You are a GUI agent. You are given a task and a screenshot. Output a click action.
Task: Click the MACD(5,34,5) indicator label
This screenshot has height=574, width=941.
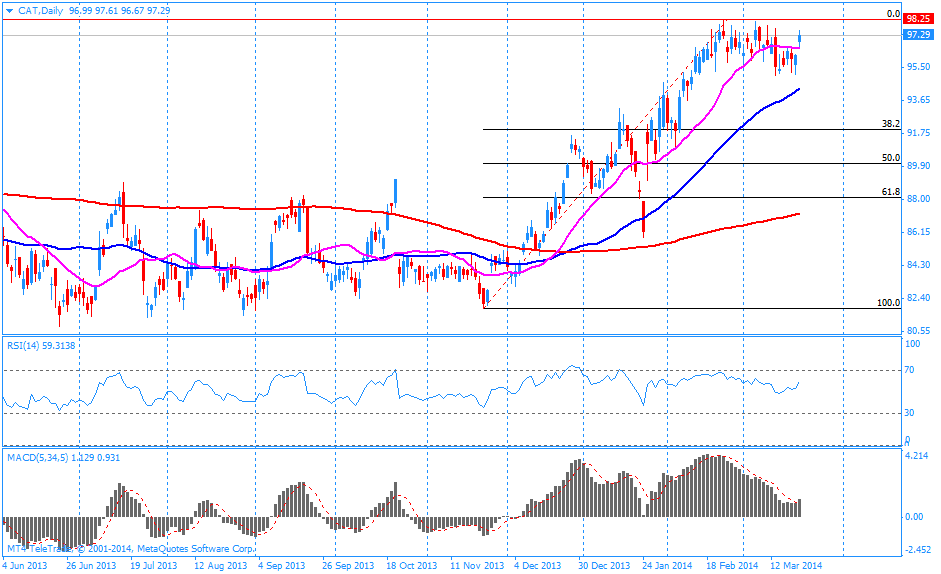coord(64,458)
